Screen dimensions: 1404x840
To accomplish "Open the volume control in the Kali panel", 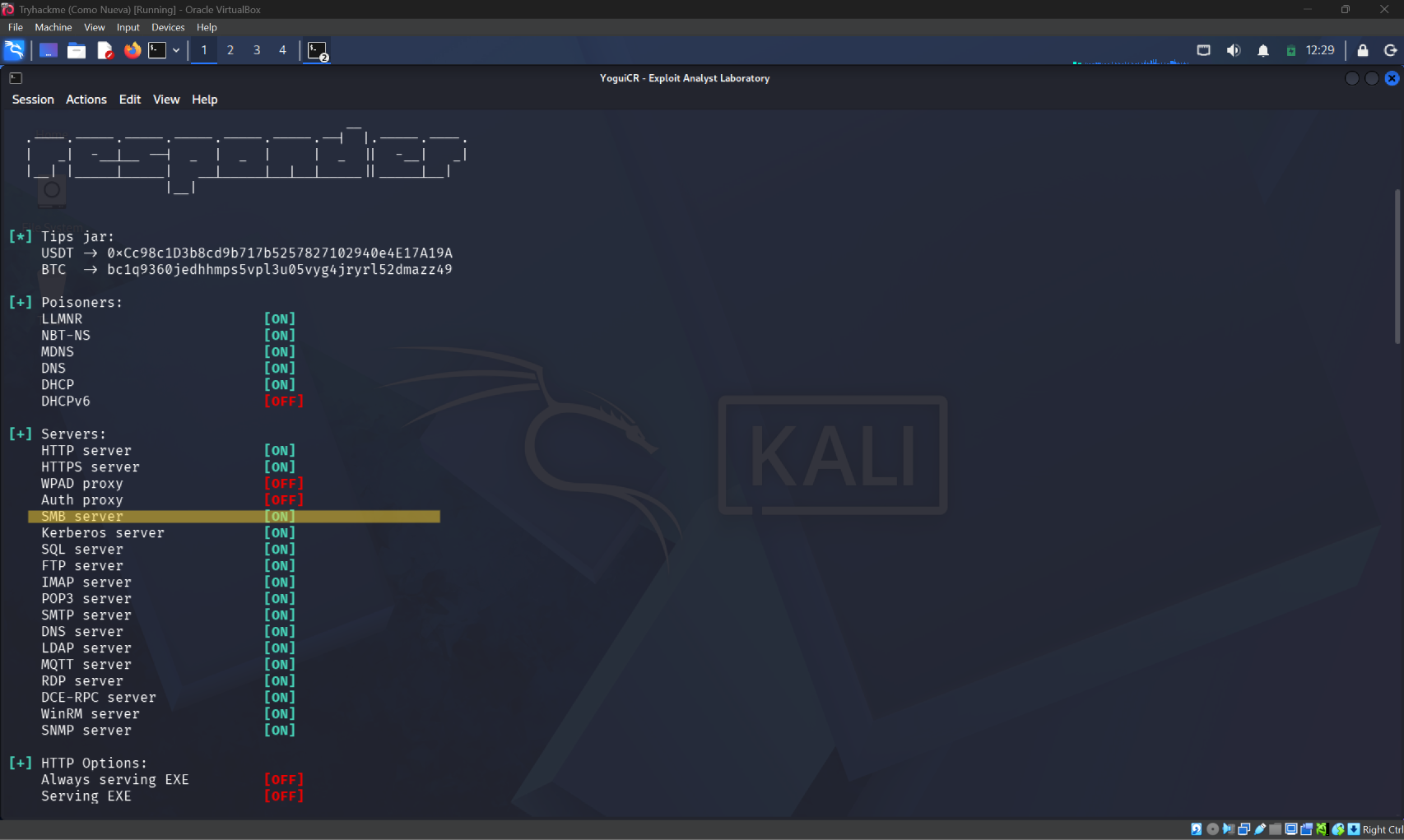I will pos(1233,50).
